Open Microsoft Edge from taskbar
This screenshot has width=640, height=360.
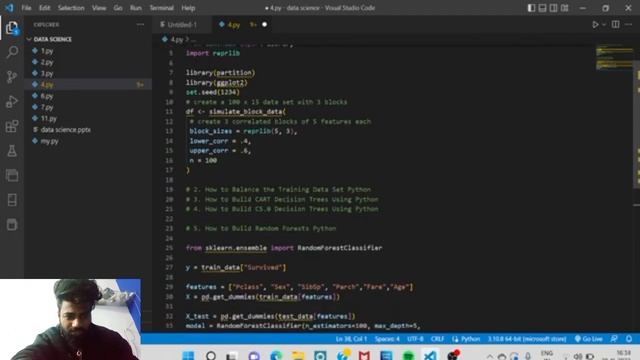pyautogui.click(x=276, y=355)
